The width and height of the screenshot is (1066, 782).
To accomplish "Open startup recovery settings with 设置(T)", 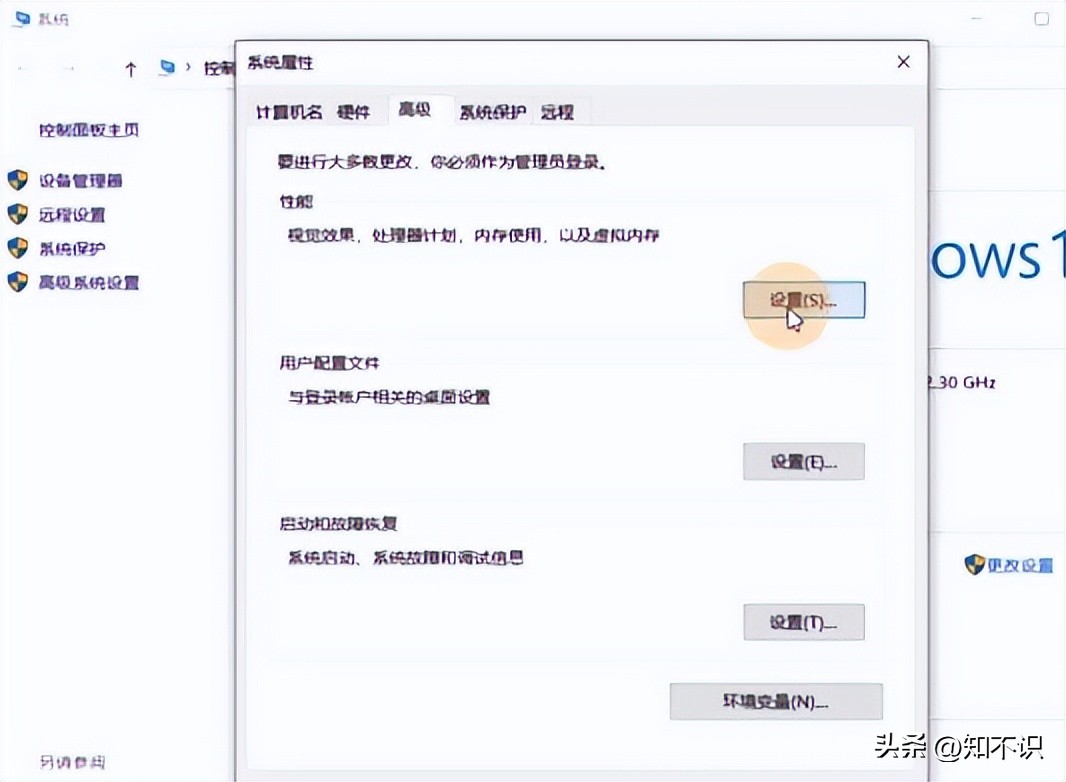I will (x=804, y=621).
